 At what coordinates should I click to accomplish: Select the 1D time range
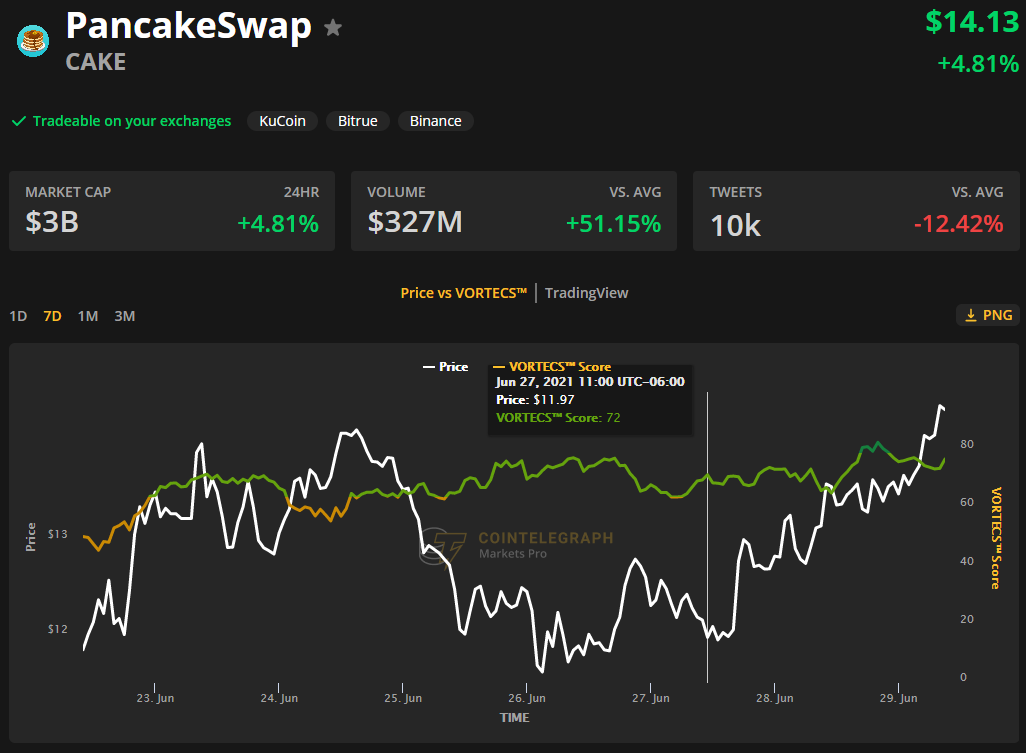(x=18, y=316)
